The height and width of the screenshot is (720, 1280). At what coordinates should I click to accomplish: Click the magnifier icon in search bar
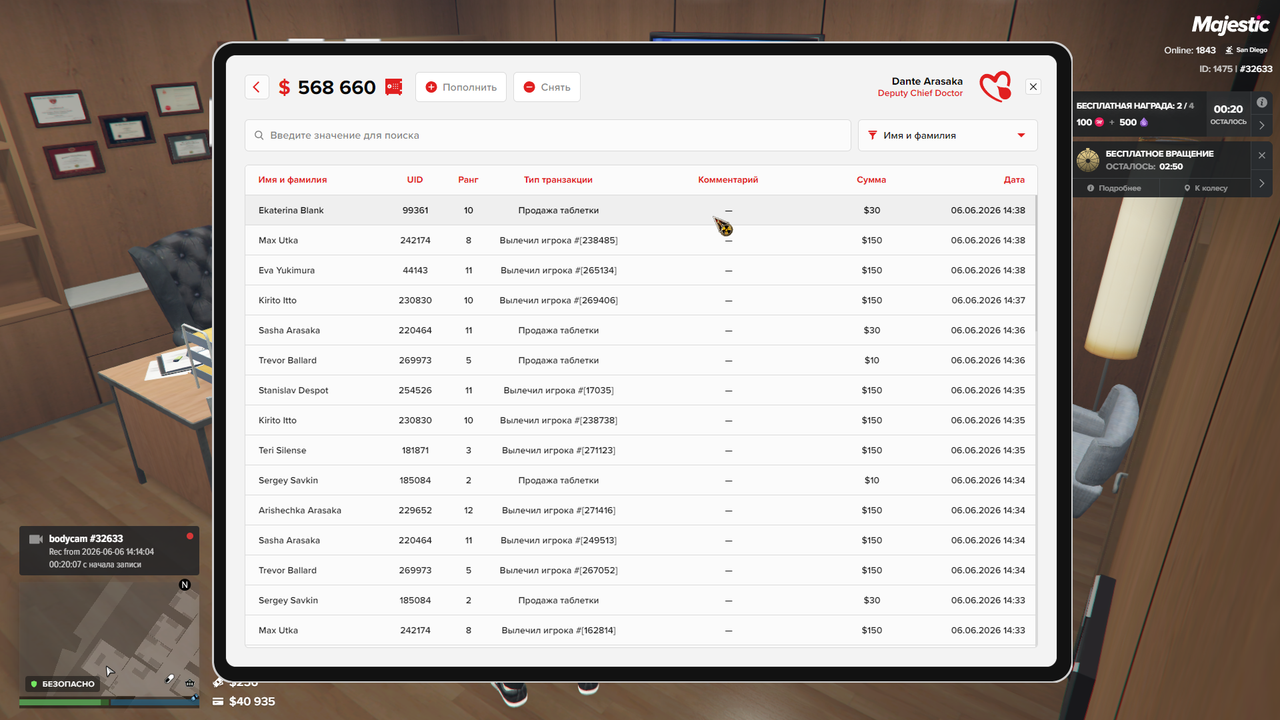click(x=260, y=135)
